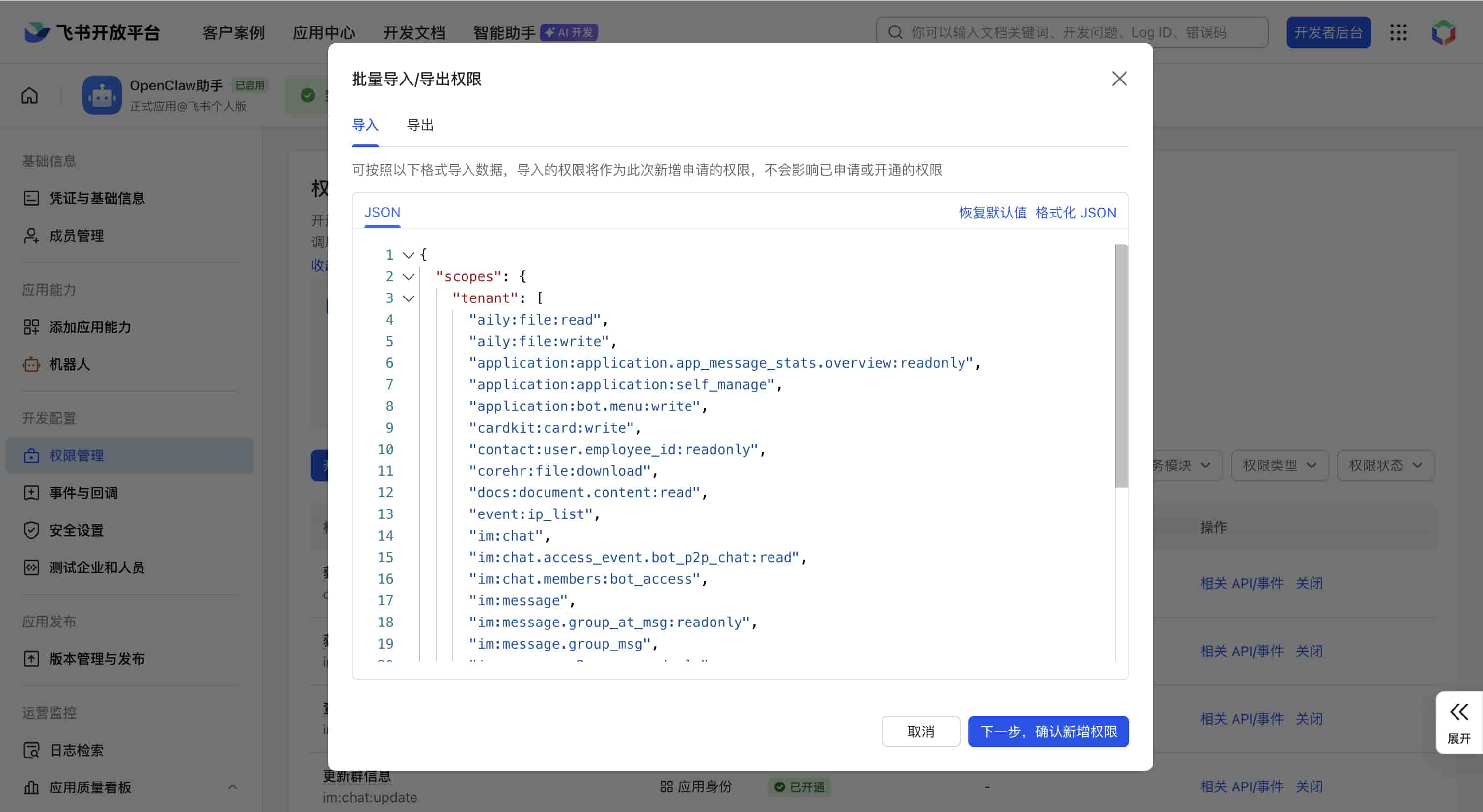Viewport: 1483px width, 812px height.
Task: Click the home icon in breadcrumb bar
Action: (29, 95)
